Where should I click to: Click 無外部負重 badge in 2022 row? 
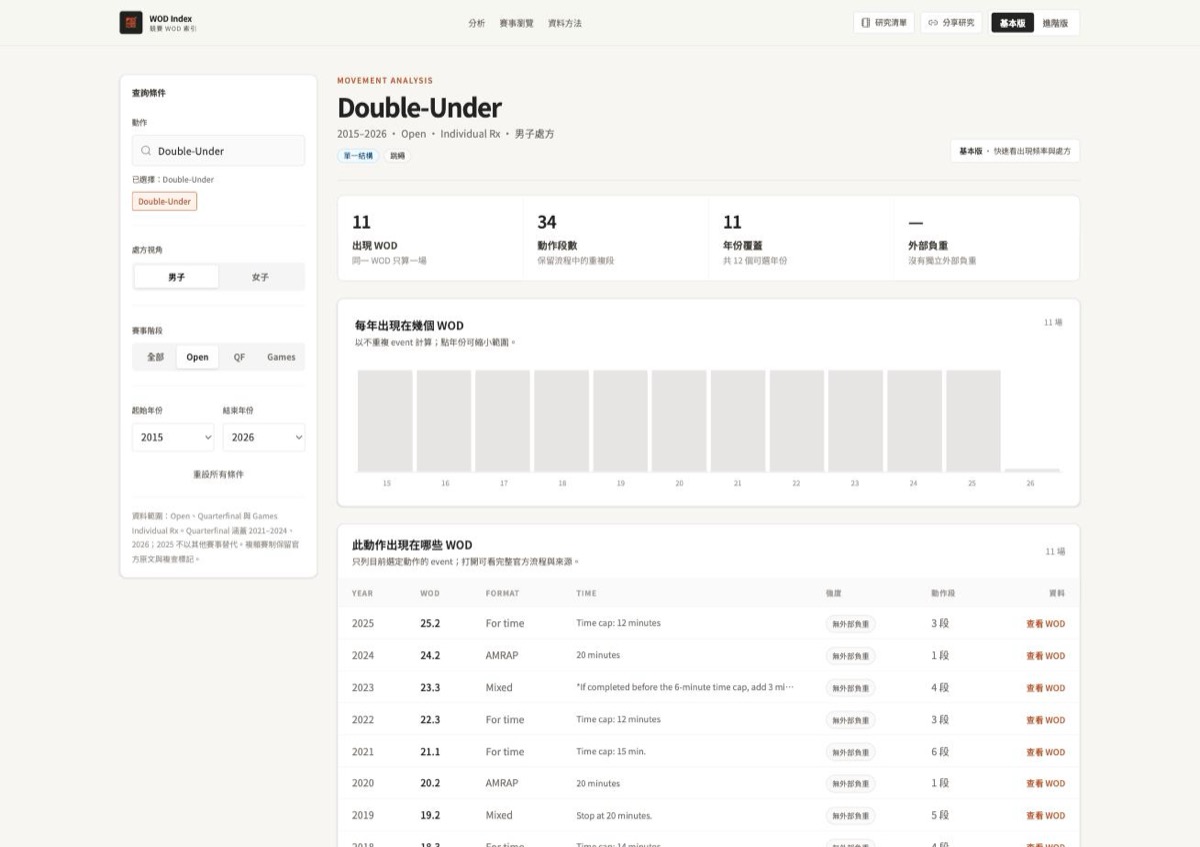[850, 720]
